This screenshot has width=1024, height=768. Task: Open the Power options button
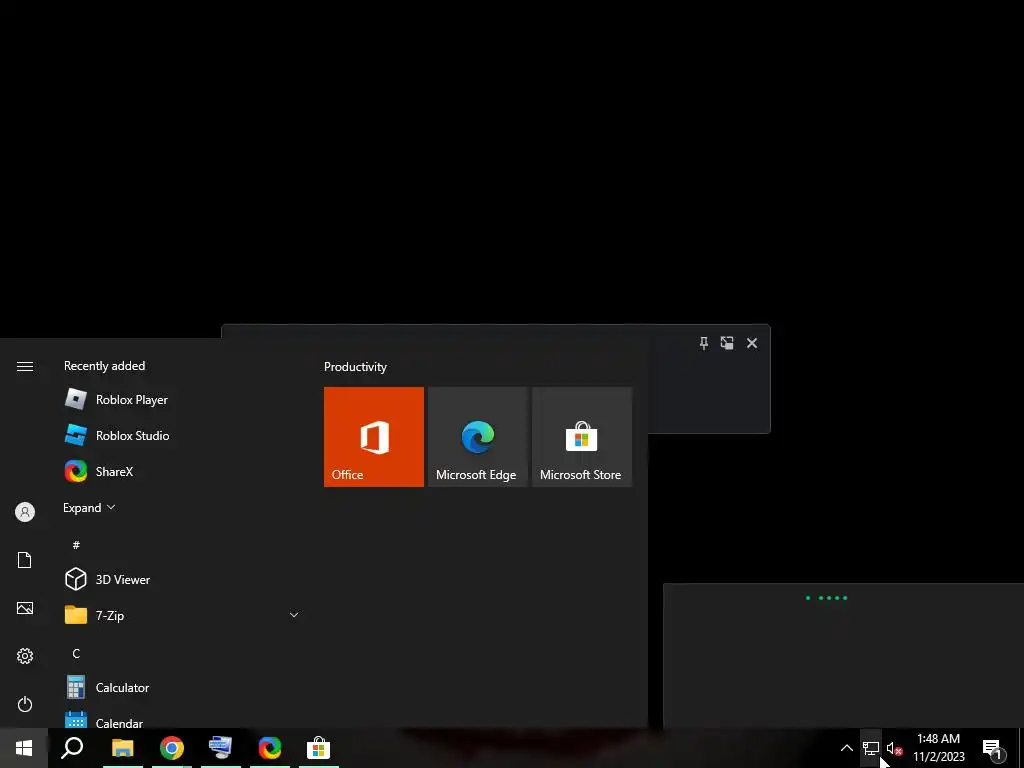tap(25, 704)
